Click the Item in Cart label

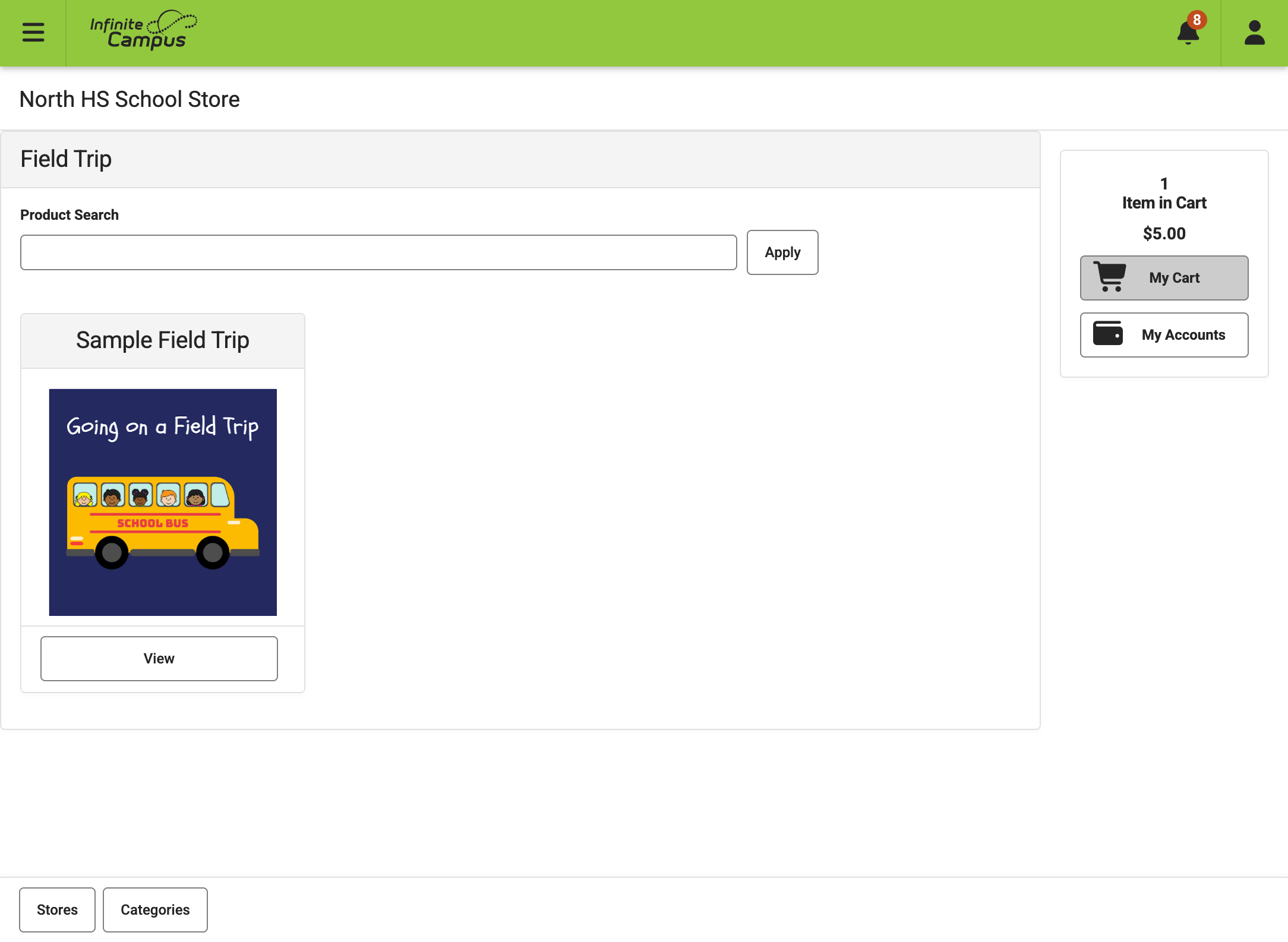point(1164,203)
